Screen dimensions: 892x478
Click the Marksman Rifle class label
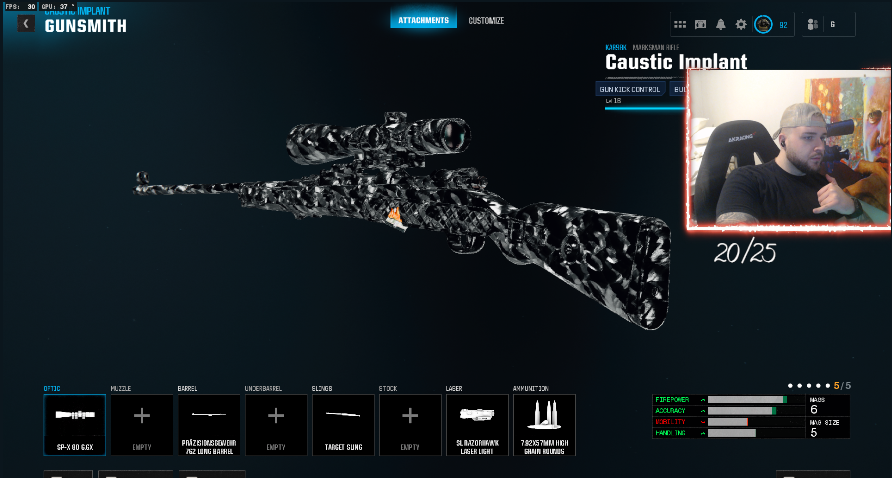[x=656, y=47]
